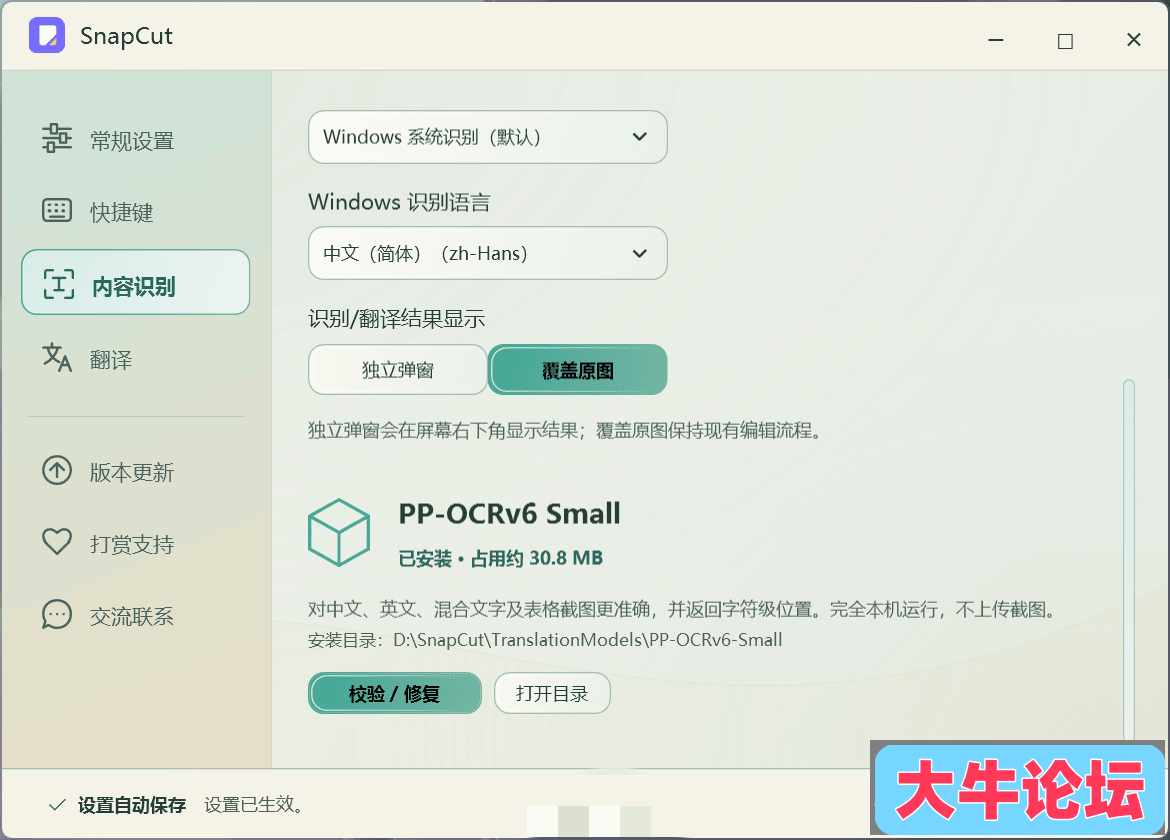This screenshot has width=1170, height=840.
Task: Switch to the 快捷键 page
Action: tap(135, 211)
